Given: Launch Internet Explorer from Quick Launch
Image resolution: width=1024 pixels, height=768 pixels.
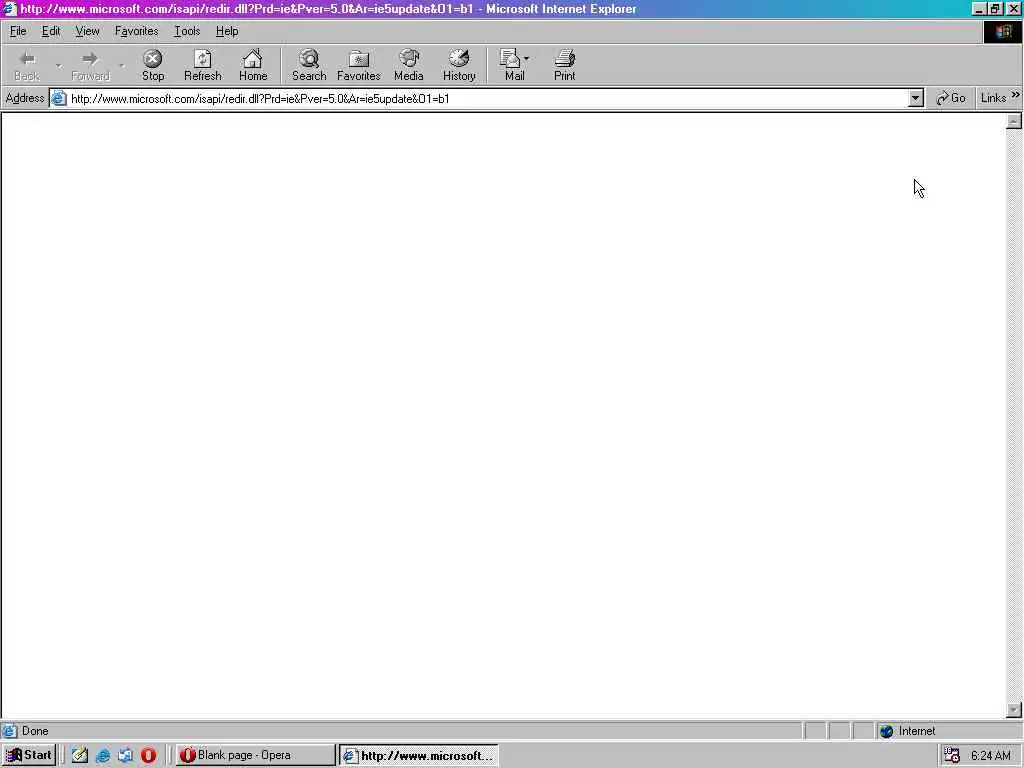Looking at the screenshot, I should [x=103, y=756].
